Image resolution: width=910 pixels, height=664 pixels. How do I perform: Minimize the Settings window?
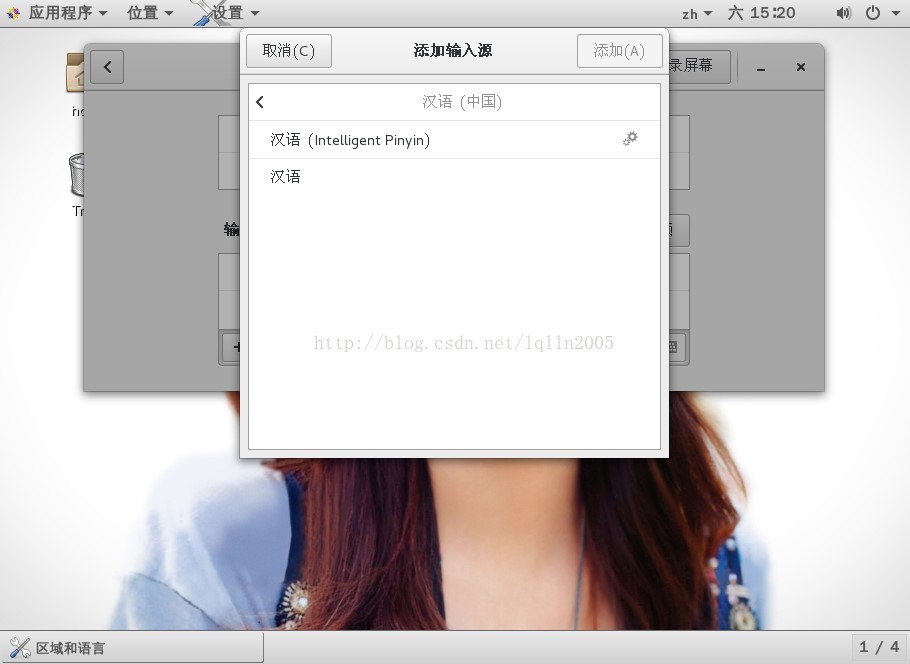point(761,68)
